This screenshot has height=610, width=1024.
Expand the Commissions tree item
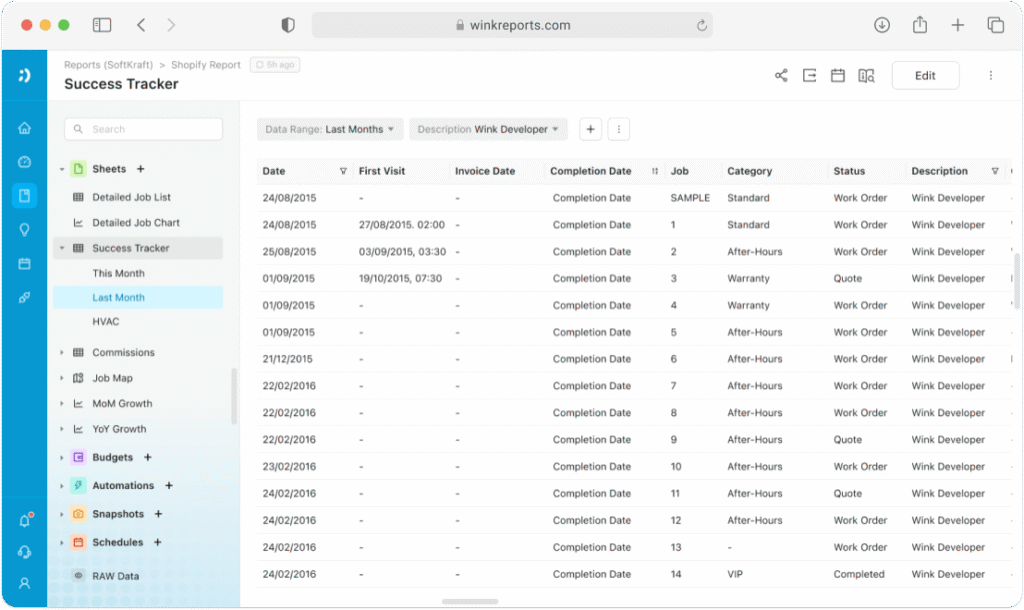(62, 353)
